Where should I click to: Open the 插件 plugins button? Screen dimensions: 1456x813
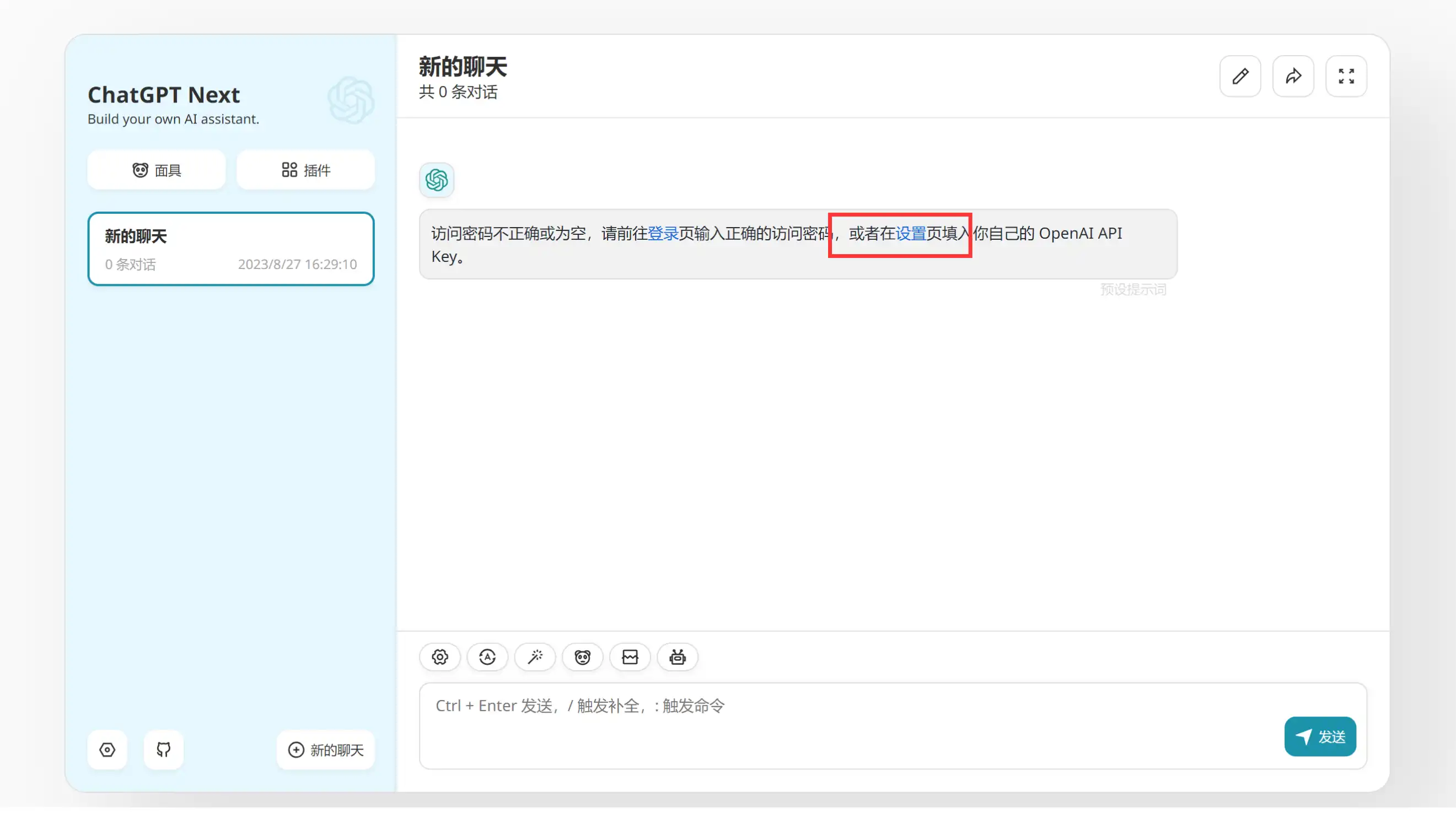(x=306, y=170)
